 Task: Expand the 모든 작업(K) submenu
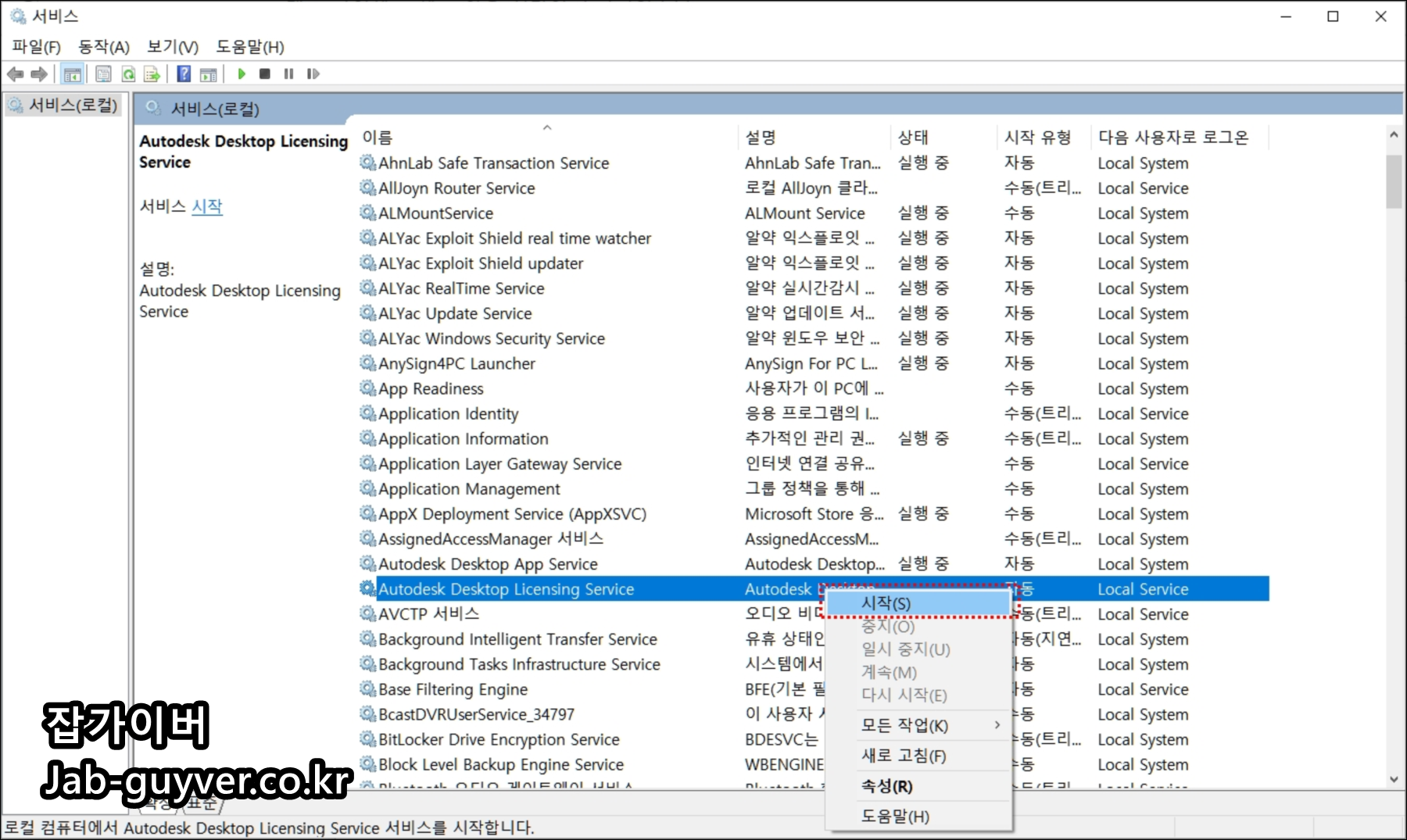[918, 725]
